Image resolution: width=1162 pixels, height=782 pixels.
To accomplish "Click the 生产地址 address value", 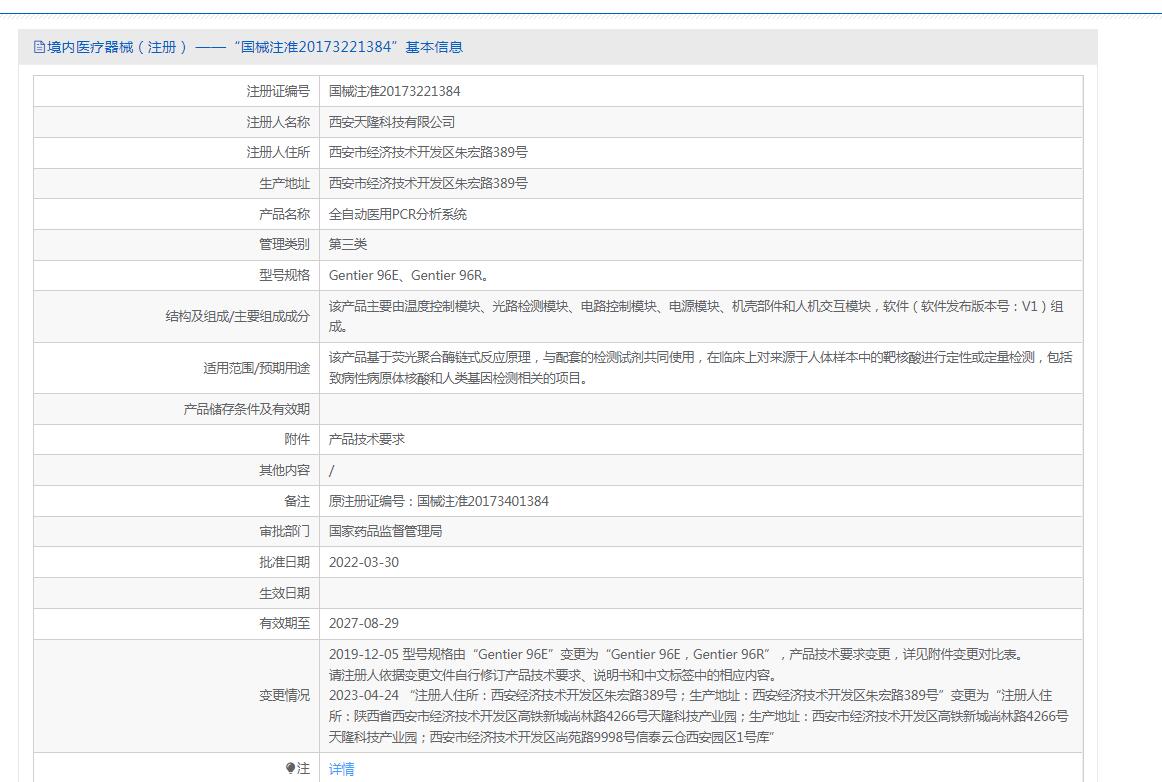I will point(428,183).
